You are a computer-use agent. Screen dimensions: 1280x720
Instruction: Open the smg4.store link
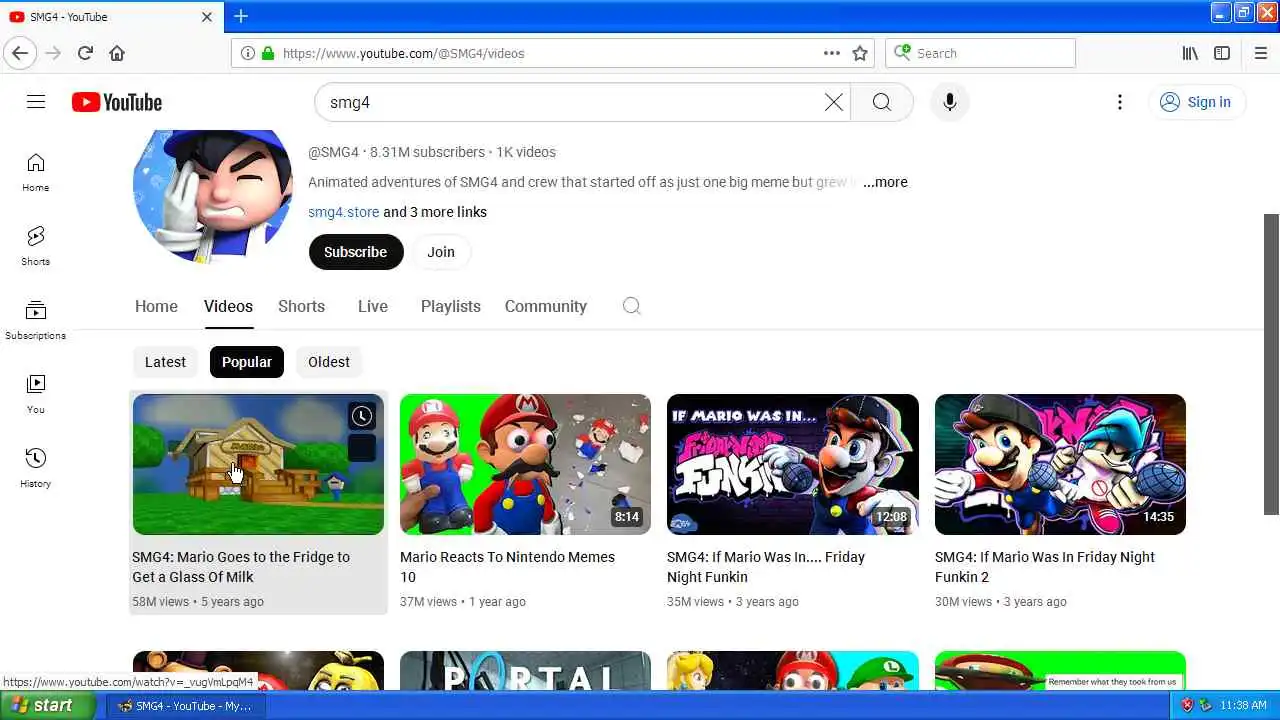pyautogui.click(x=344, y=212)
